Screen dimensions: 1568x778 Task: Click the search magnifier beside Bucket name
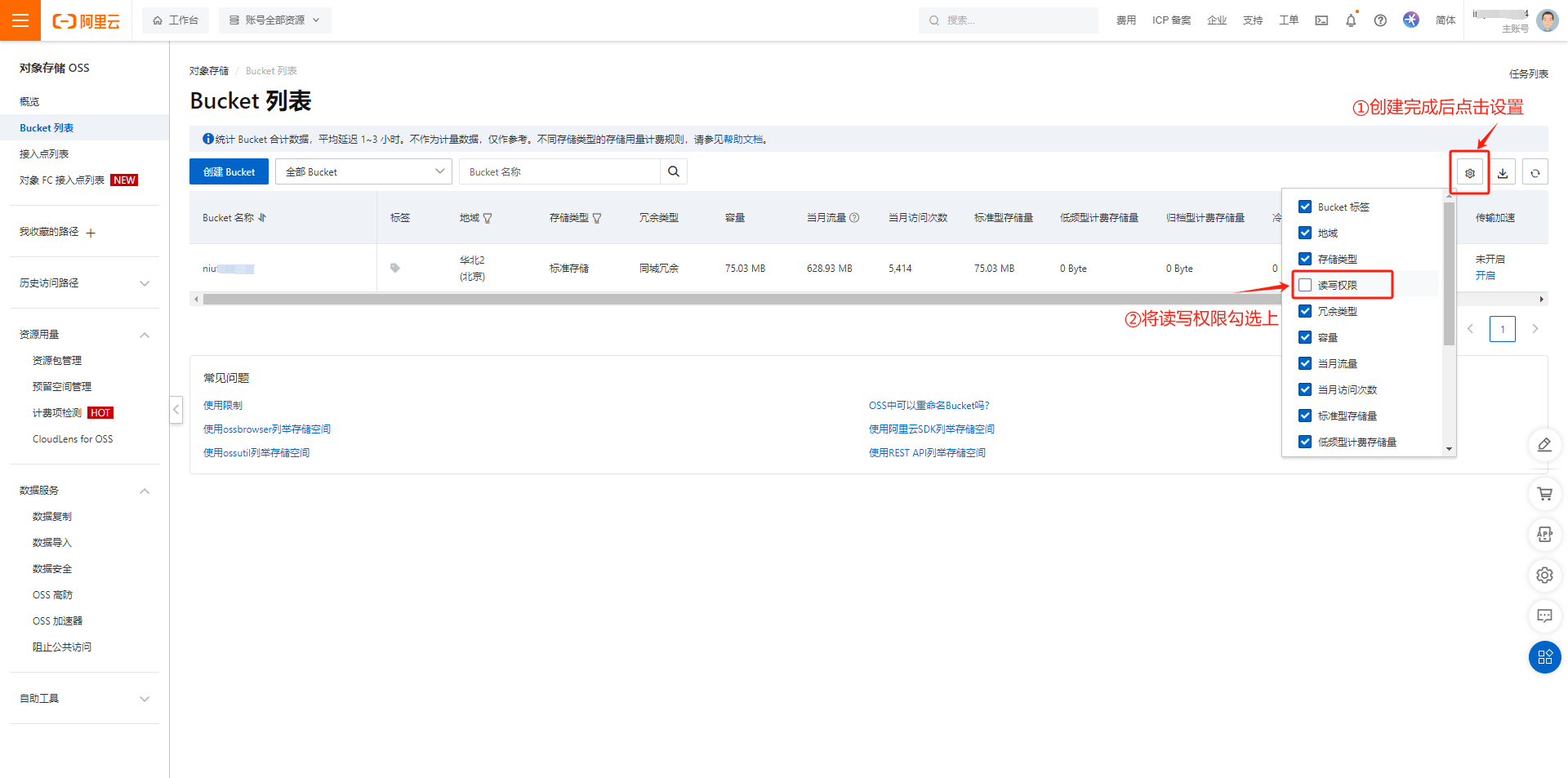point(674,171)
